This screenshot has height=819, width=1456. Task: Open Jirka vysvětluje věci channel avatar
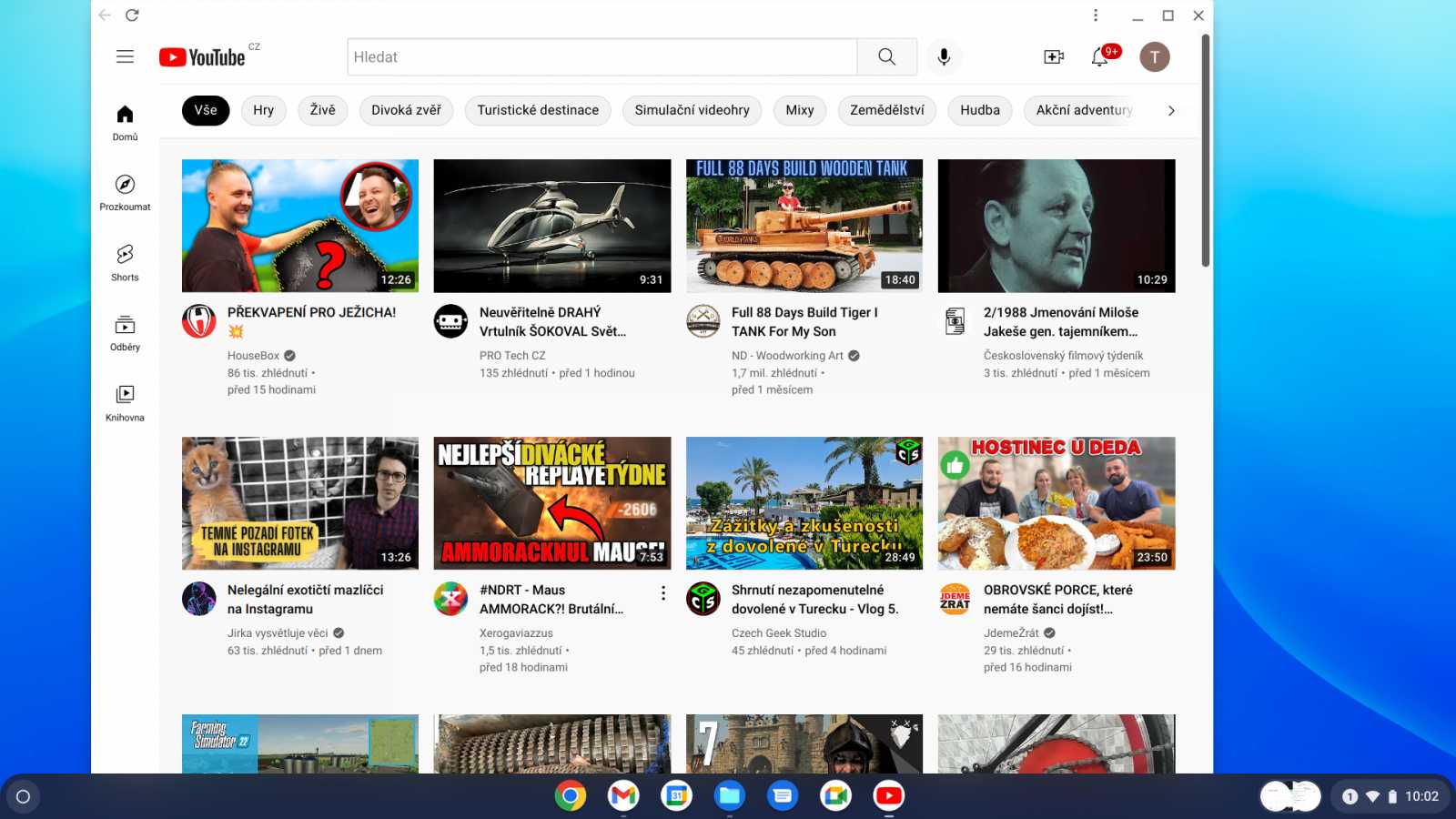199,599
